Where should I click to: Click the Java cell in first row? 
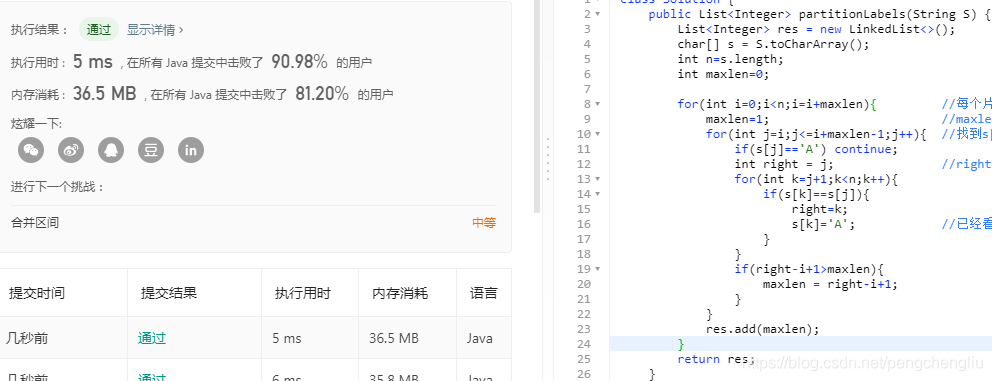(480, 339)
